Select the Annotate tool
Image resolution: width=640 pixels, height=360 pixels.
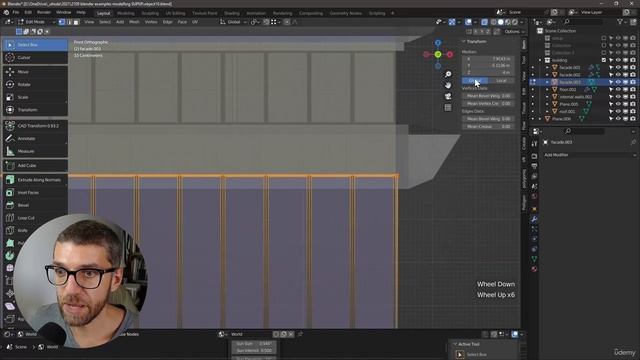click(35, 138)
